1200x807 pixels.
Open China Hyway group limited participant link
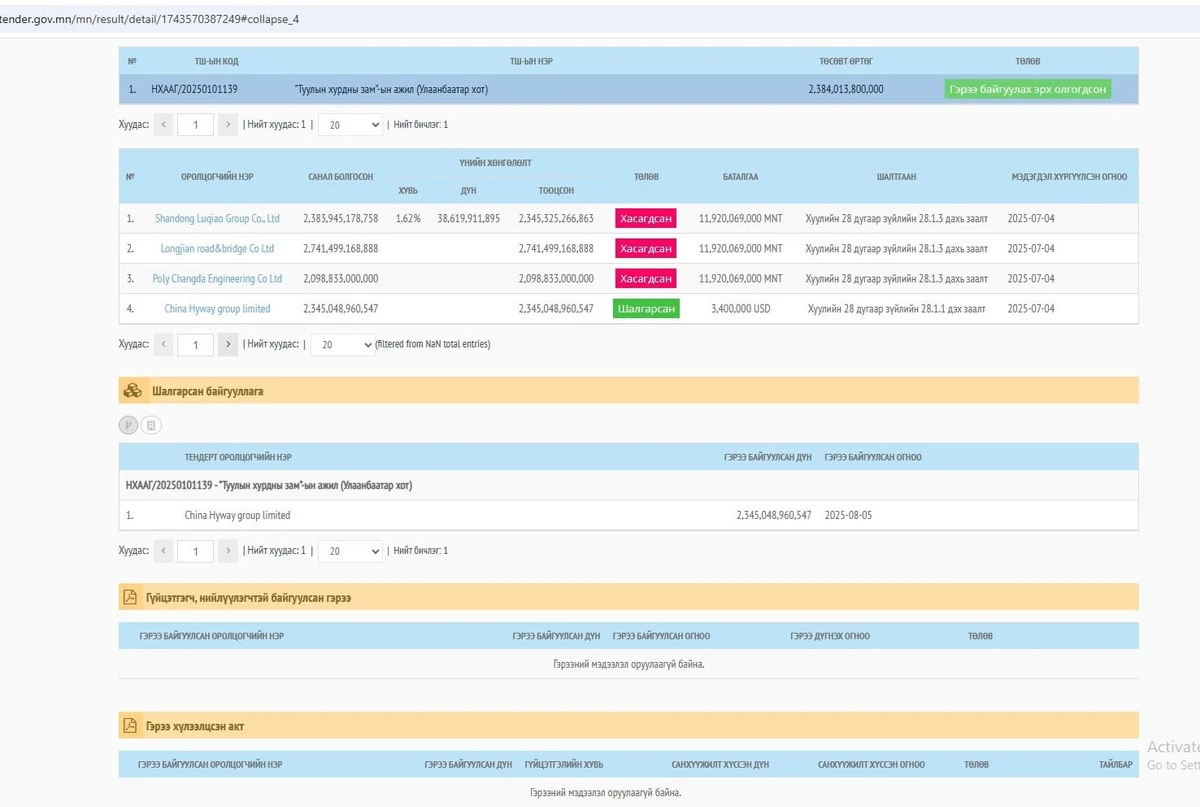[217, 309]
